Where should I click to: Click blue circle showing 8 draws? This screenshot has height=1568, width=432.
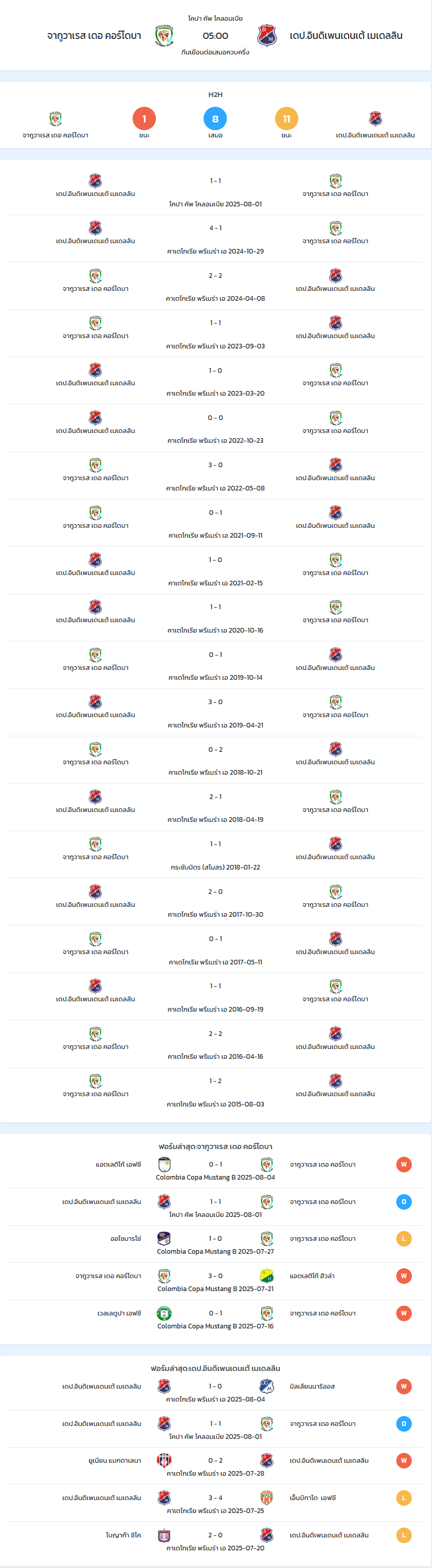(x=215, y=119)
